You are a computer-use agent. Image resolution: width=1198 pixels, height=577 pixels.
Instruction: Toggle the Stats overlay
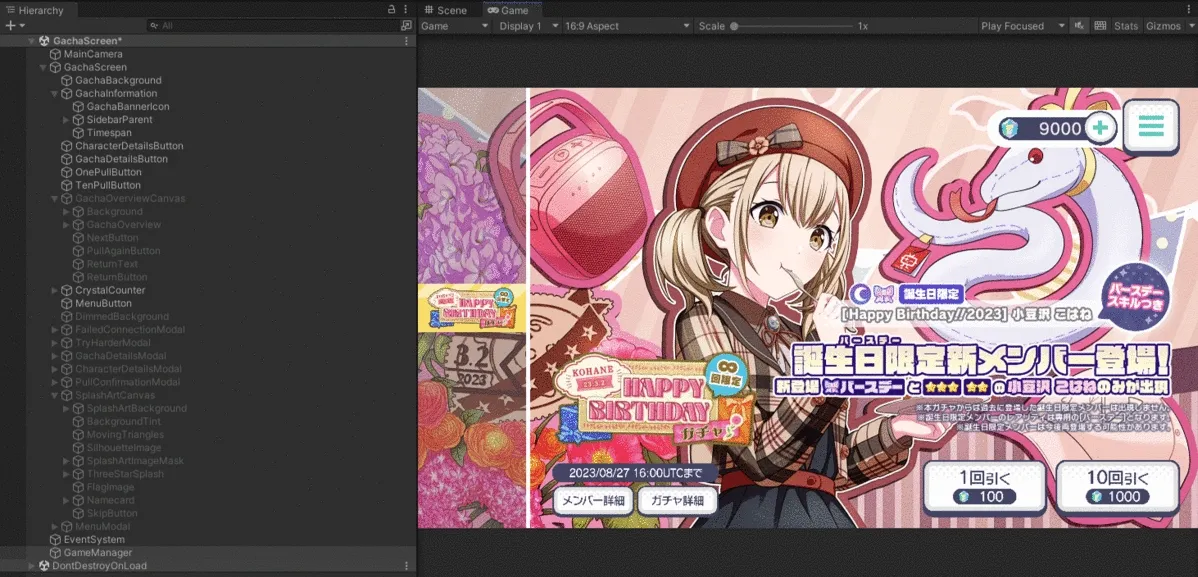point(1126,26)
